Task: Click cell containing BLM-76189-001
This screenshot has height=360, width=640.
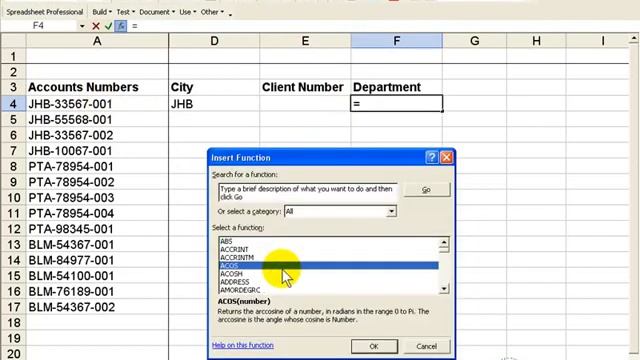Action: pyautogui.click(x=97, y=291)
